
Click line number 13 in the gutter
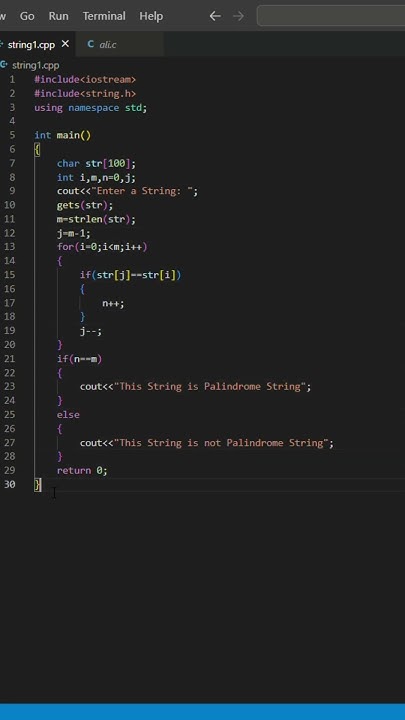10,247
